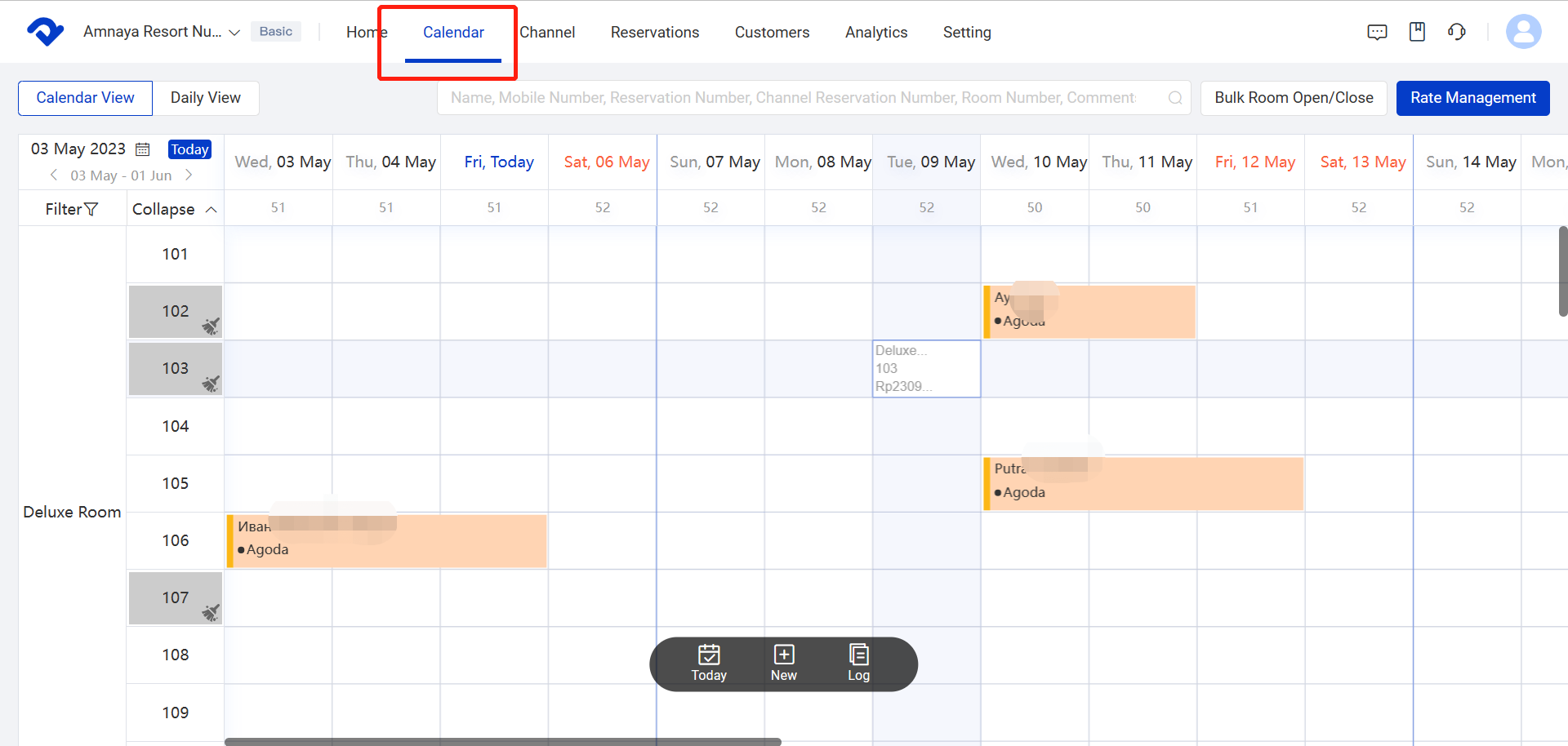Open the messages chat icon in the header
Viewport: 1568px width, 746px height.
click(x=1377, y=32)
